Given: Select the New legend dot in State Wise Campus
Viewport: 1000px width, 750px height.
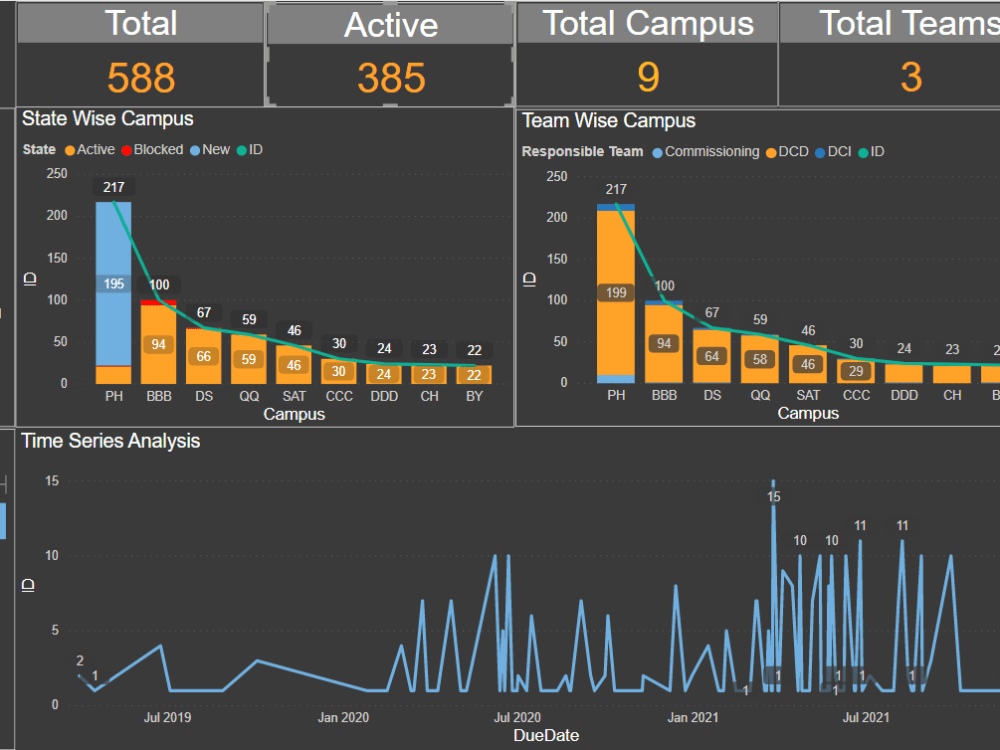Looking at the screenshot, I should (194, 151).
